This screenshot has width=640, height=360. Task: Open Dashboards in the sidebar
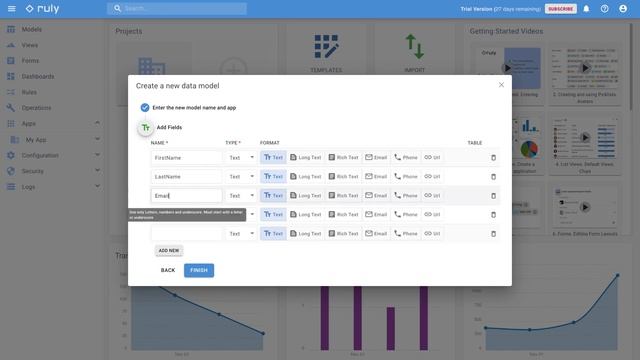pos(38,76)
